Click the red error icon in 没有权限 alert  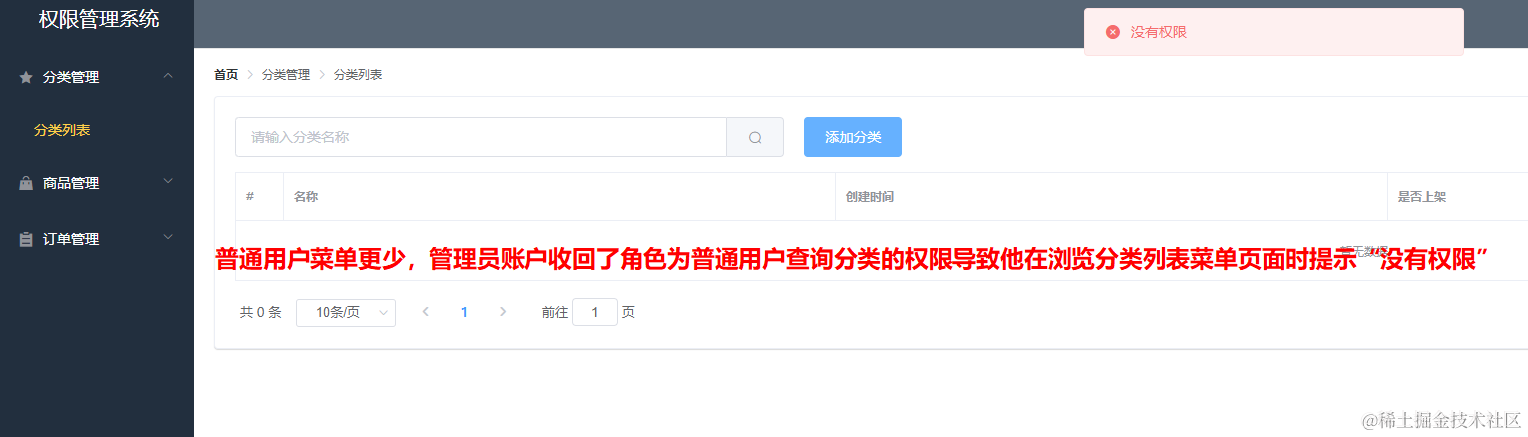pos(1113,32)
